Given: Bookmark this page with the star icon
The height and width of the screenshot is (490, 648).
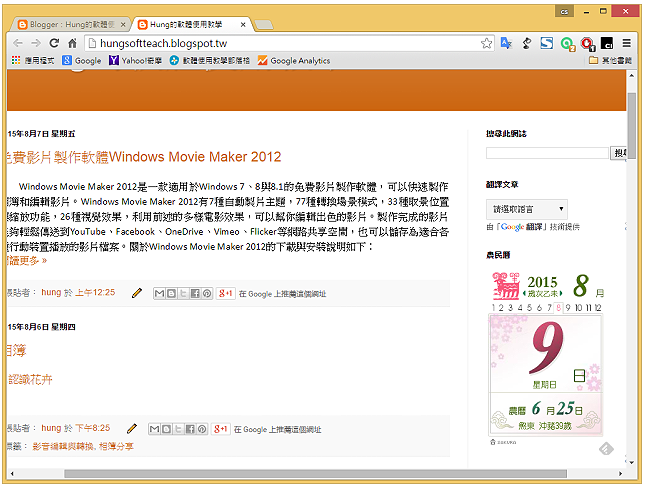Looking at the screenshot, I should (487, 43).
